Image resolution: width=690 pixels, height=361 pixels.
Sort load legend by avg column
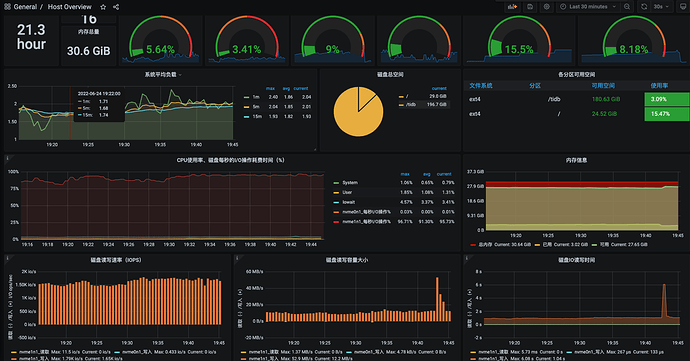(286, 88)
